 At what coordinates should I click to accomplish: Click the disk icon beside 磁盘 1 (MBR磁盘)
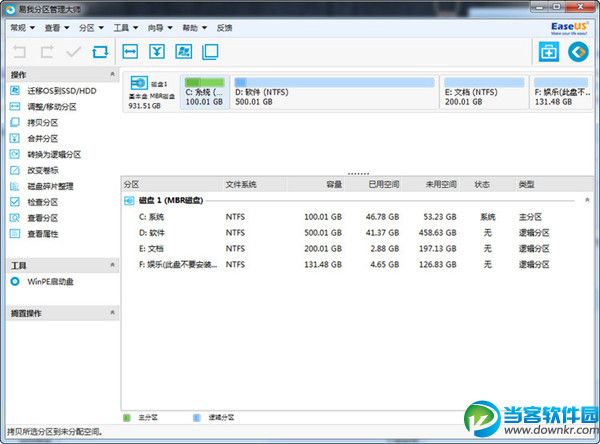tap(129, 200)
